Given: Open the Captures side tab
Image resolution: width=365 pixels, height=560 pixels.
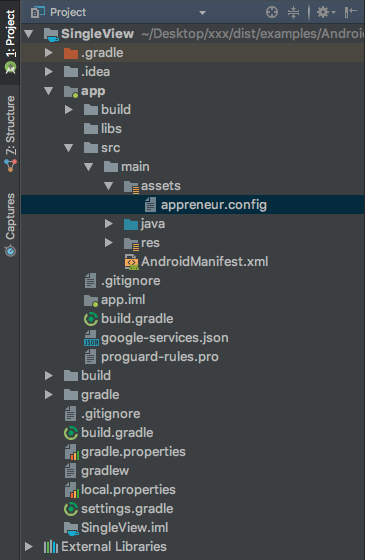Looking at the screenshot, I should (x=10, y=225).
